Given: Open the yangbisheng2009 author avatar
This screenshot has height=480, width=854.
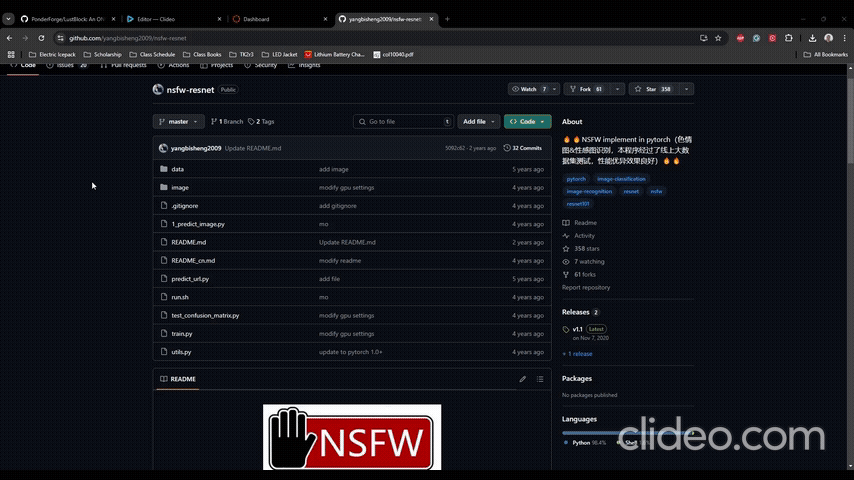Looking at the screenshot, I should point(163,148).
